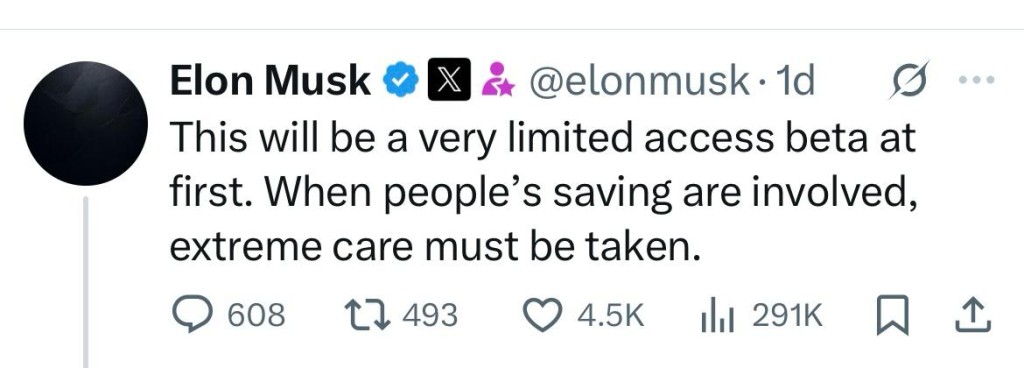Click the 4.5K likes count
Viewport: 1024px width, 368px height.
pos(611,315)
